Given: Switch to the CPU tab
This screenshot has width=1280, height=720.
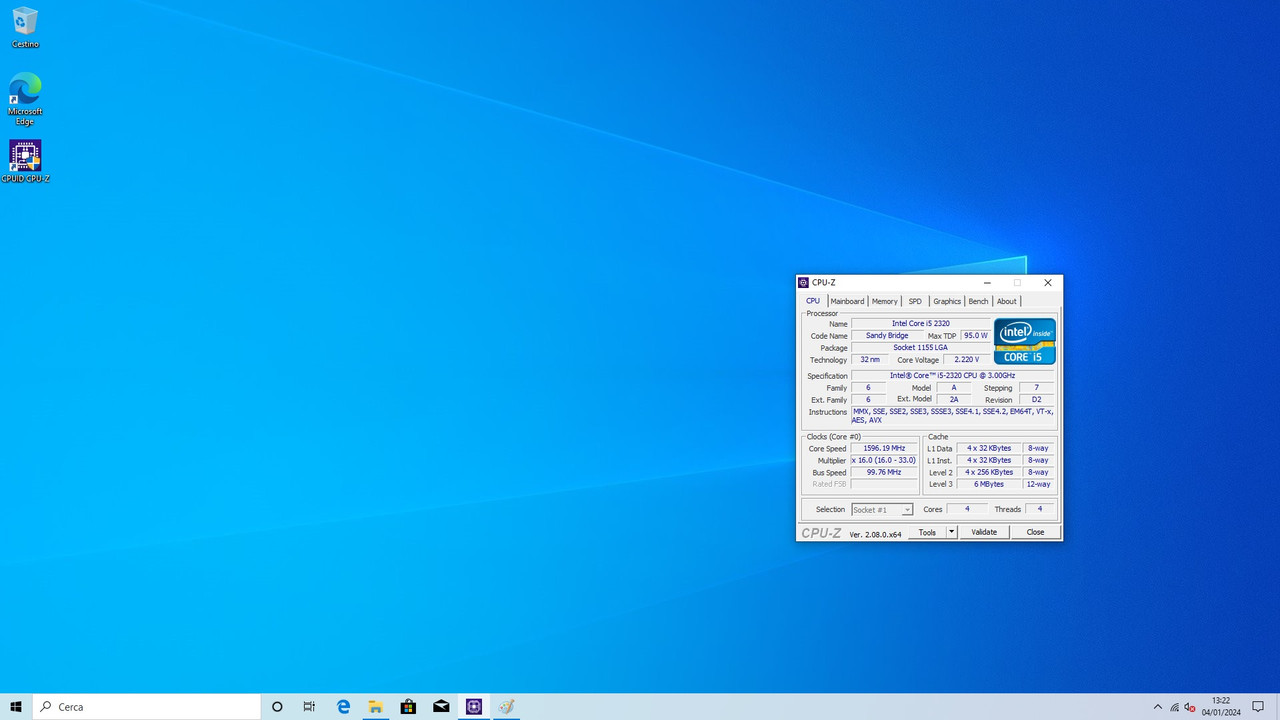Looking at the screenshot, I should [x=813, y=301].
